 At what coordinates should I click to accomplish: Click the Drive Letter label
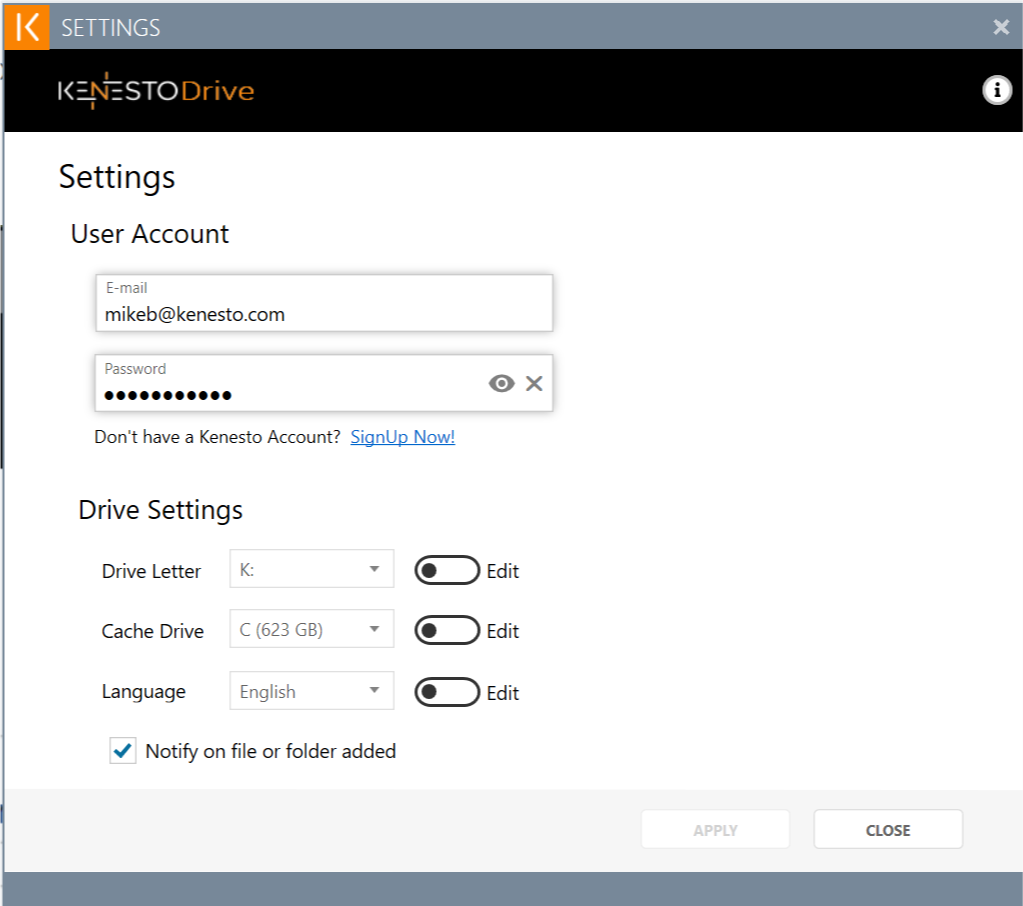point(151,571)
